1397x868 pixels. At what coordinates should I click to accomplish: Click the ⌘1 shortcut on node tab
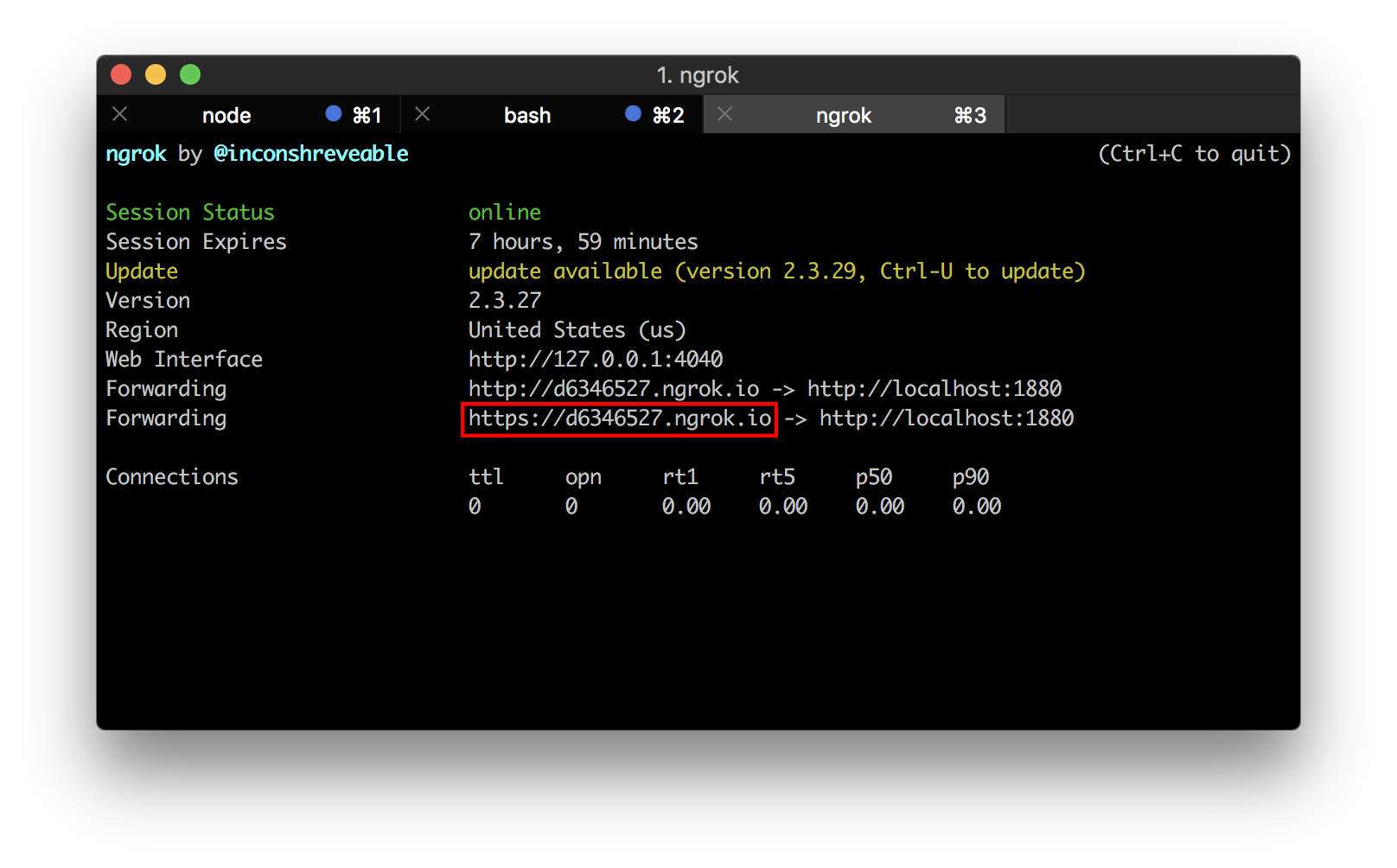point(367,115)
